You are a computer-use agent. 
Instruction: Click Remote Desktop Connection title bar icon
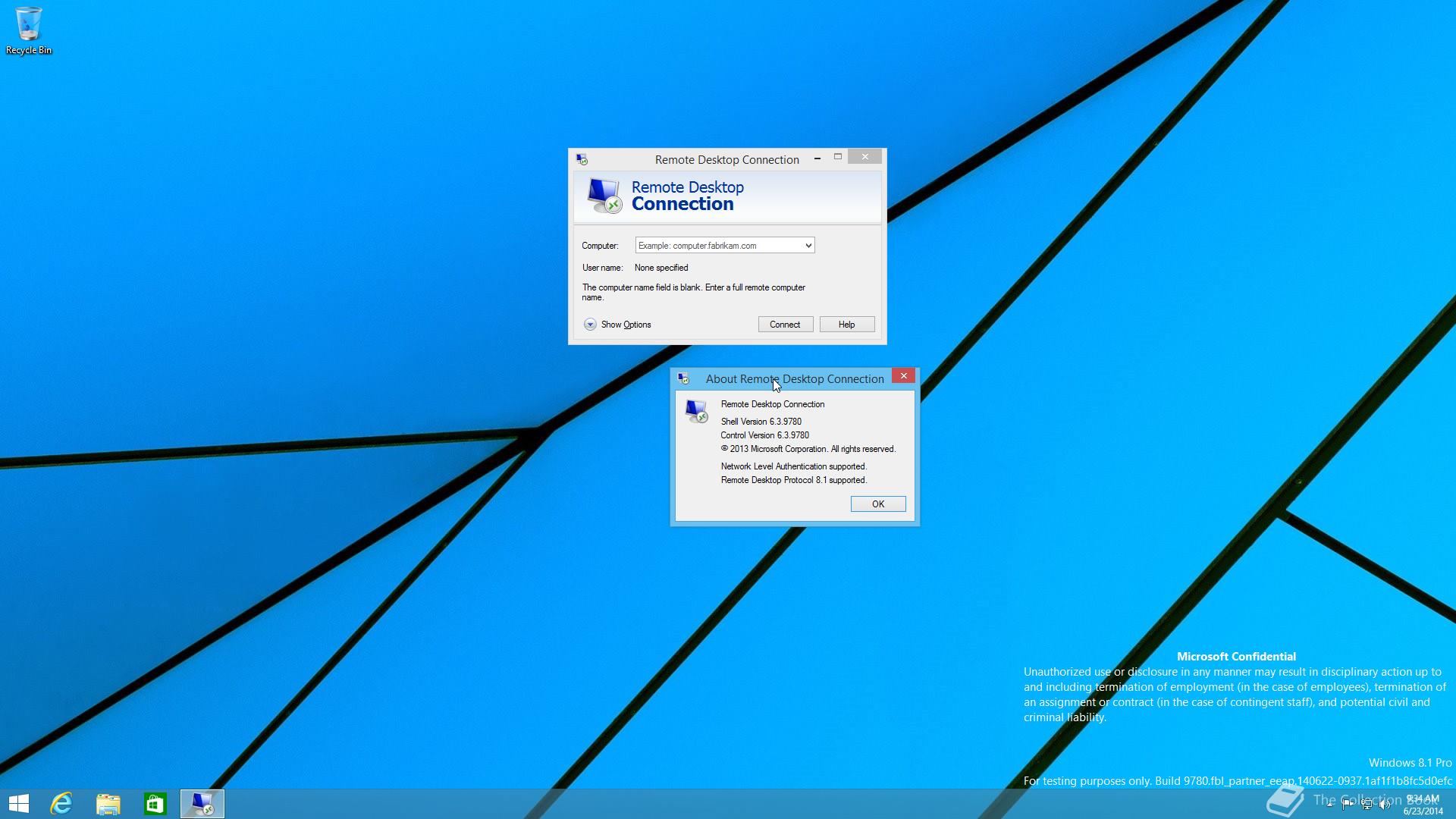[582, 159]
